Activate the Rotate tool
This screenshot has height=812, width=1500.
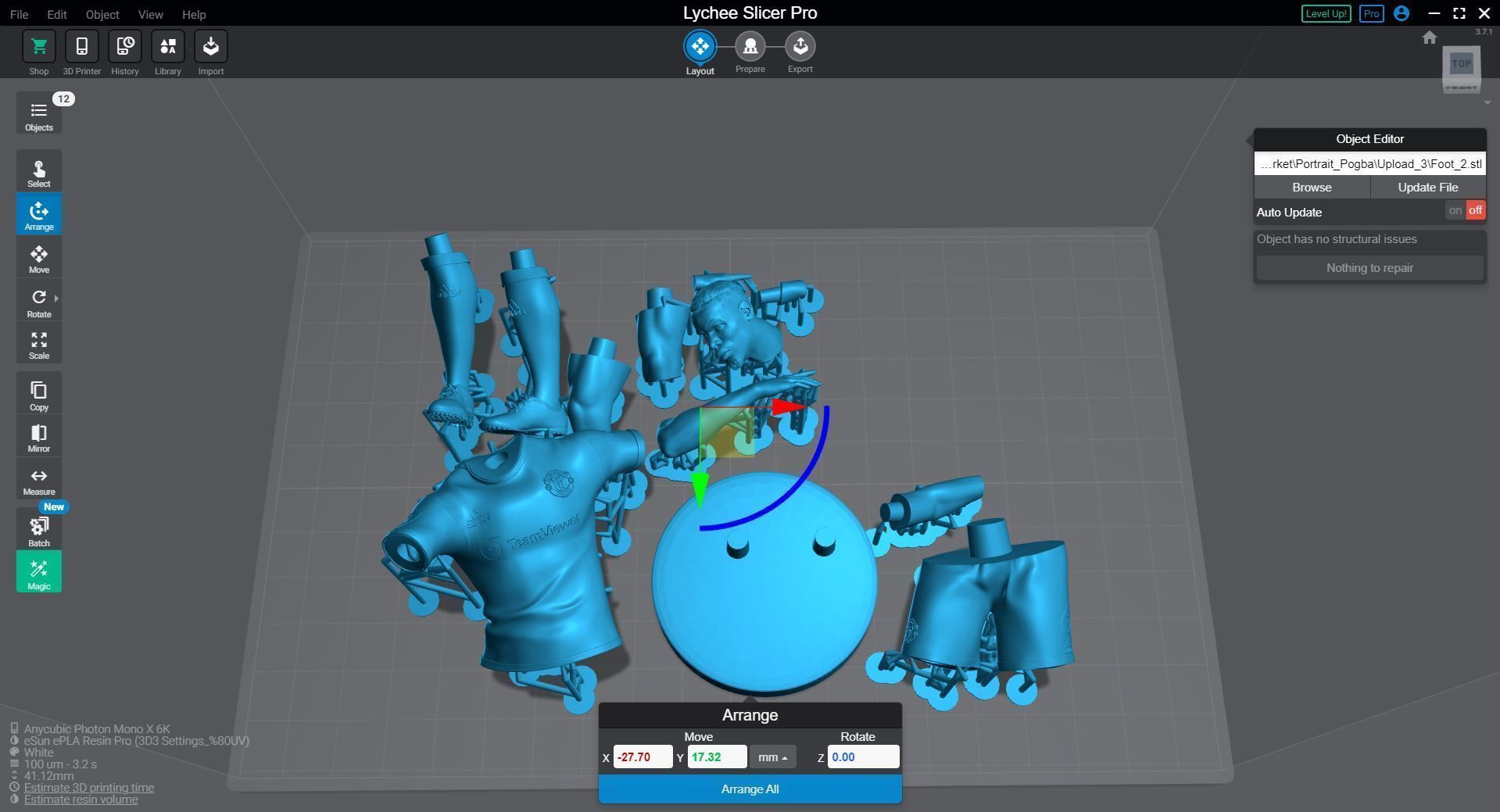(x=38, y=302)
